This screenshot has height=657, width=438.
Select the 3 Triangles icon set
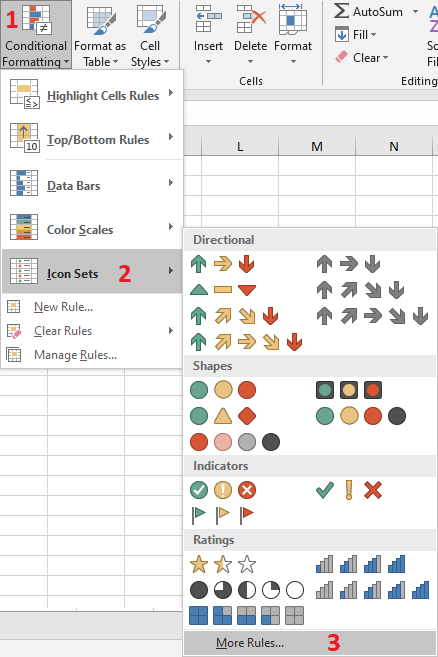pyautogui.click(x=223, y=290)
